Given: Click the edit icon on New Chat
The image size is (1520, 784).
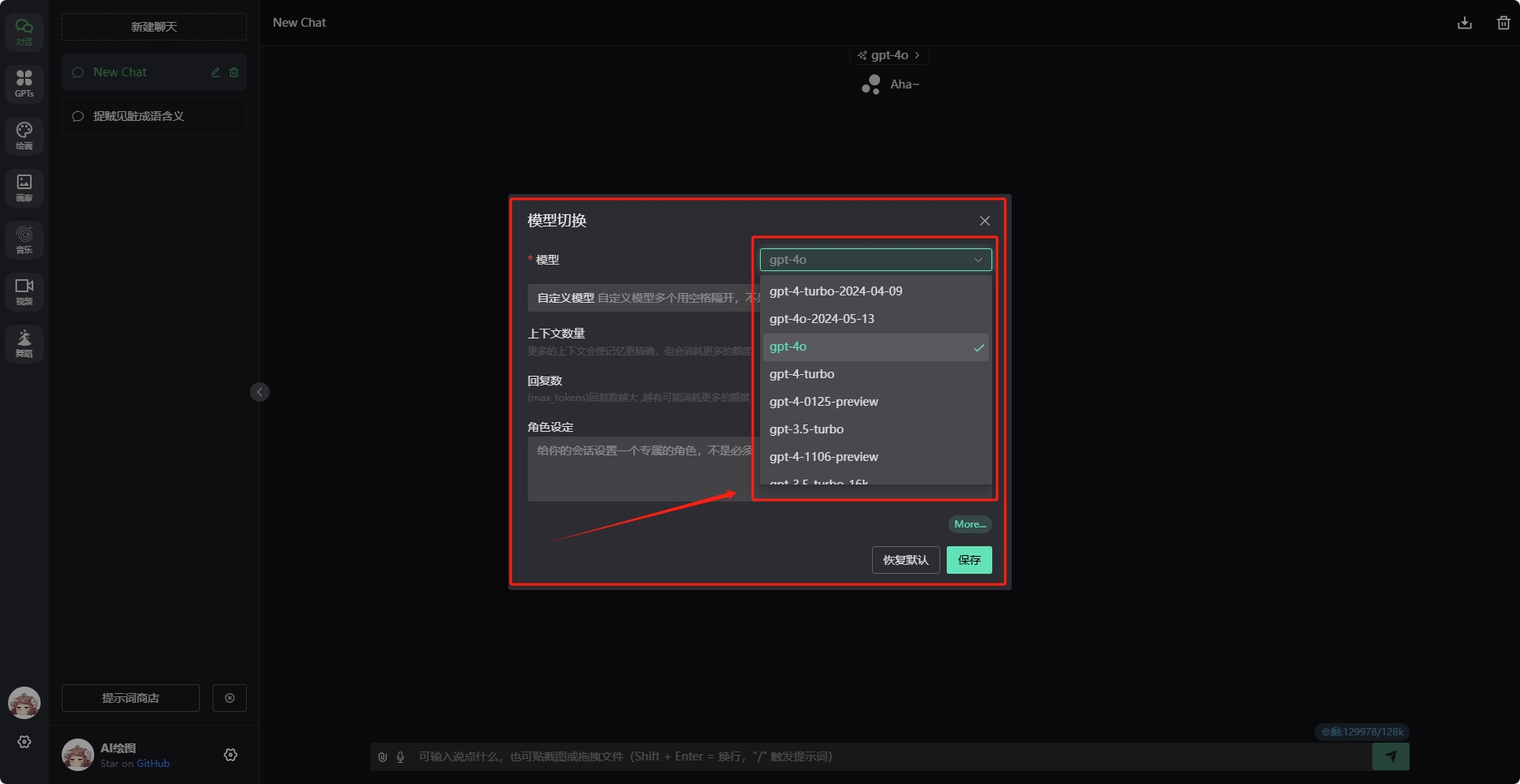Looking at the screenshot, I should (x=216, y=72).
